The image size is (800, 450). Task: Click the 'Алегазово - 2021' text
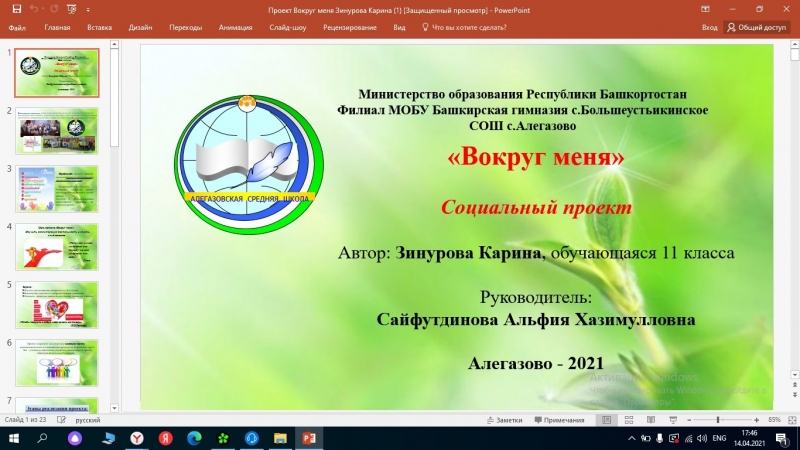[x=536, y=363]
